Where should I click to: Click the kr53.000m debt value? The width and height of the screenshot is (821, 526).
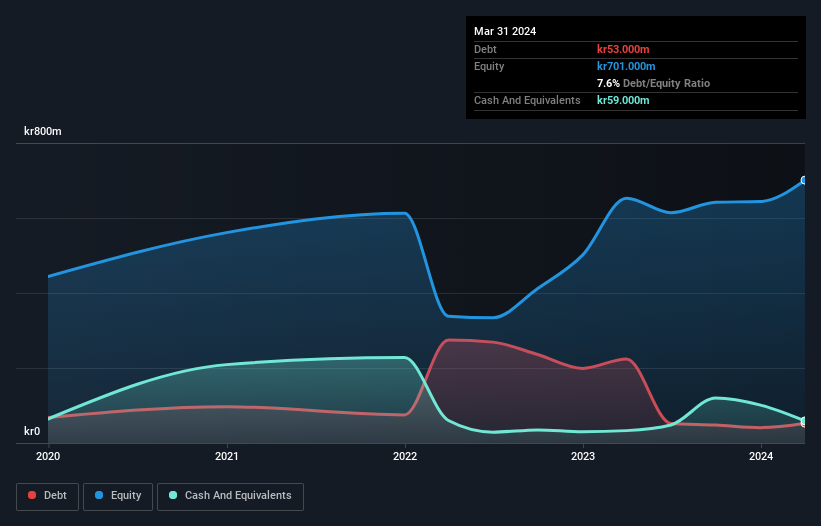click(x=623, y=49)
